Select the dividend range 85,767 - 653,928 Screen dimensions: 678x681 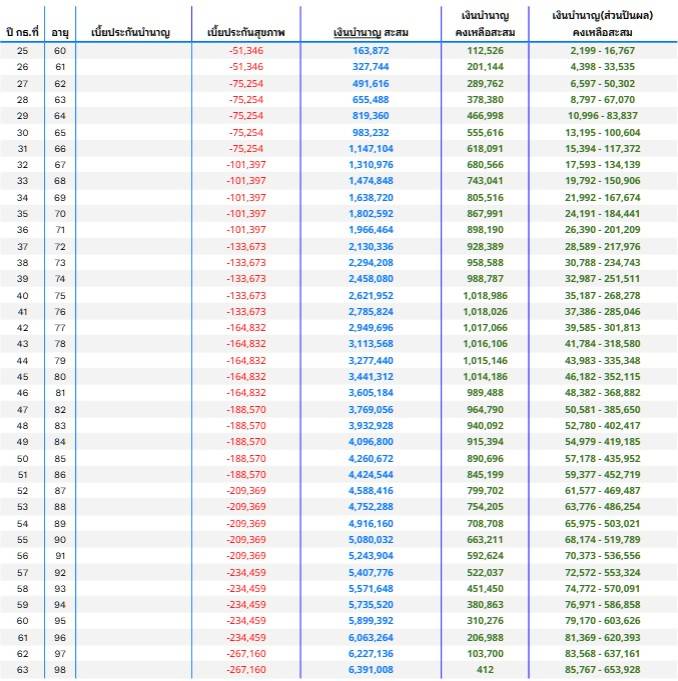[x=602, y=671]
